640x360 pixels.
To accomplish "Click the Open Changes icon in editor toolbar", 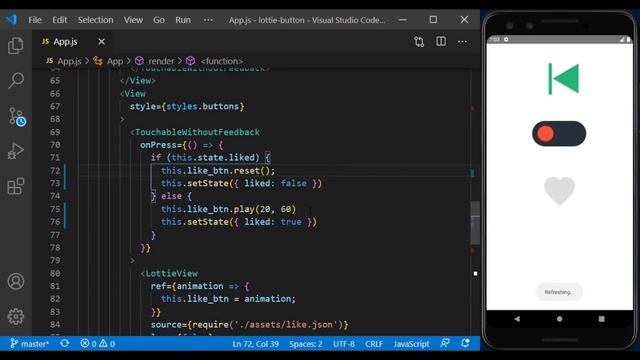I will coord(419,42).
